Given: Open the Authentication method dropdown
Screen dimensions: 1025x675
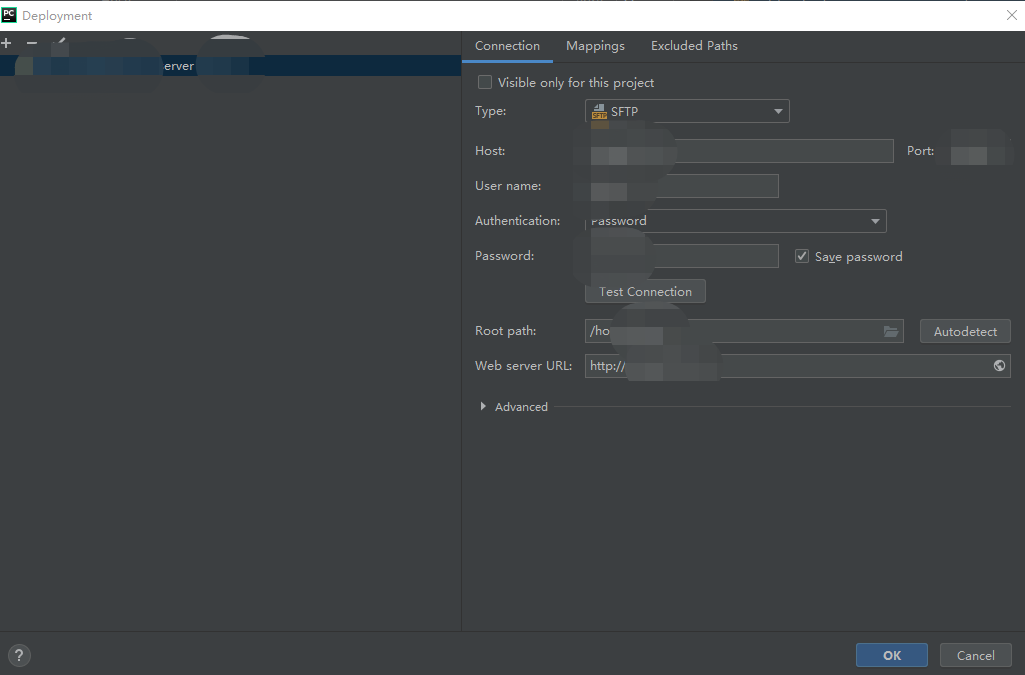Looking at the screenshot, I should pyautogui.click(x=735, y=221).
